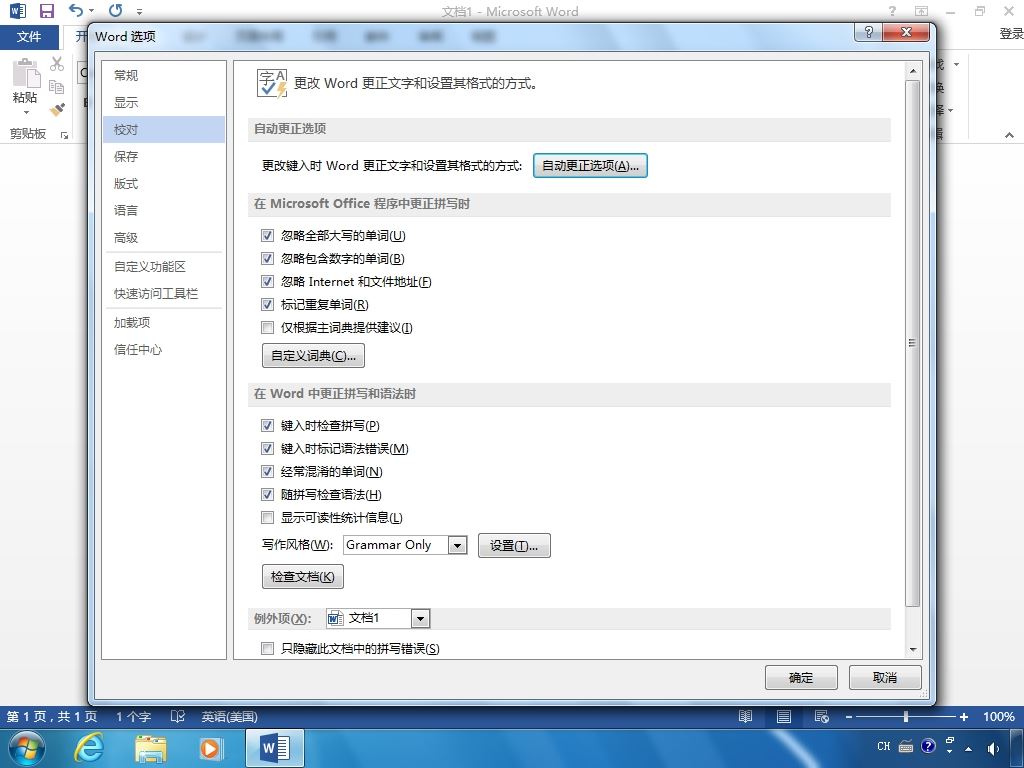The image size is (1024, 768).
Task: Open the Quick Access Toolbar customize arrow
Action: click(x=139, y=11)
